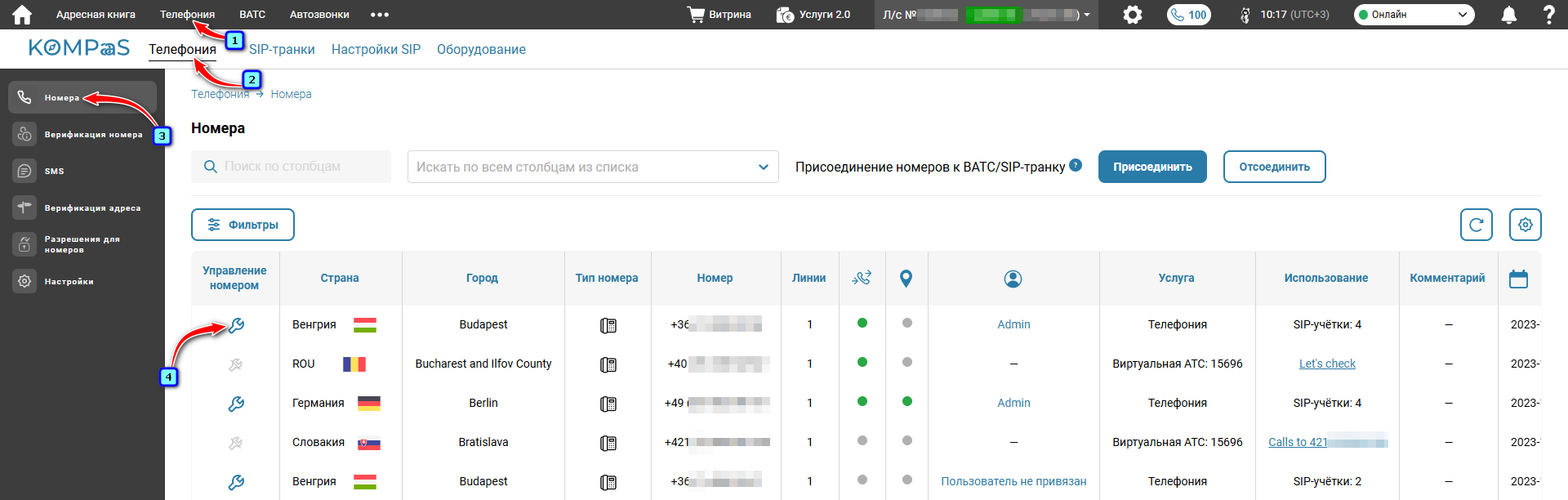Click the info icon near Присоединение номеров
The image size is (1568, 500).
[1076, 165]
